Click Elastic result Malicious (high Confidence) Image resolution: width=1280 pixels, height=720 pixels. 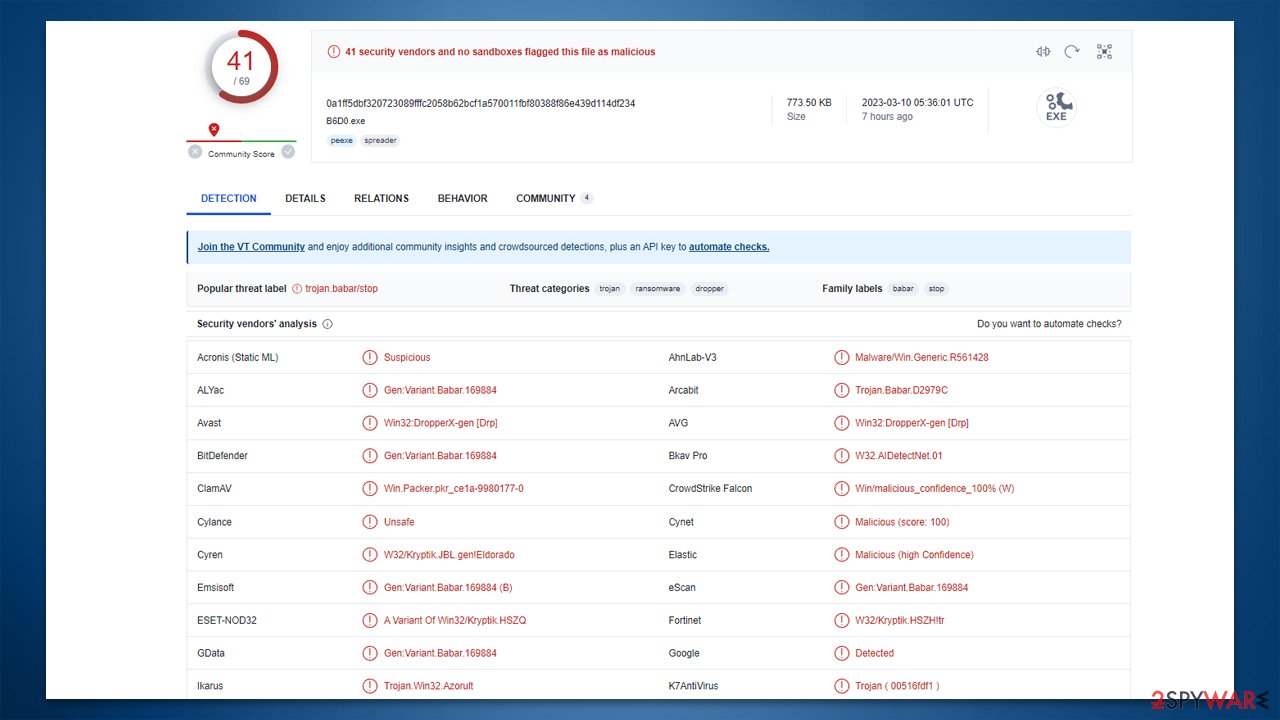click(914, 555)
